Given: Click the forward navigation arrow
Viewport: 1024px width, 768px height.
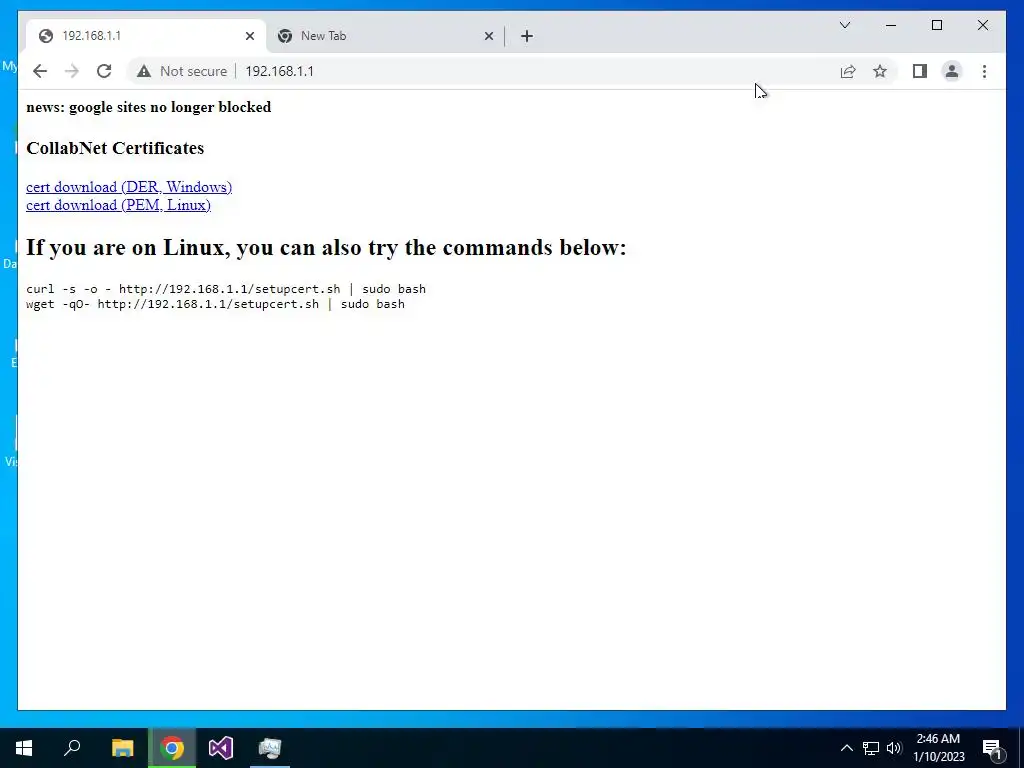Looking at the screenshot, I should coord(72,71).
